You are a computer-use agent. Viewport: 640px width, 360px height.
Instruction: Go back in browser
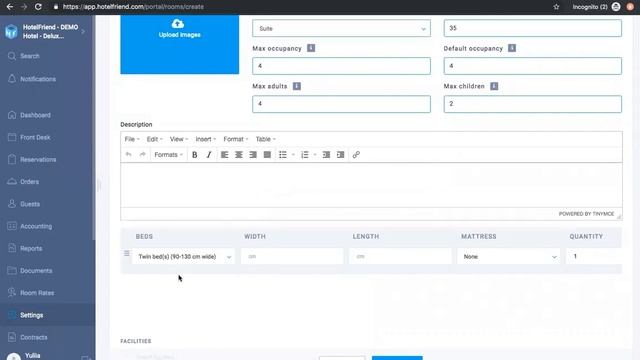(x=9, y=7)
